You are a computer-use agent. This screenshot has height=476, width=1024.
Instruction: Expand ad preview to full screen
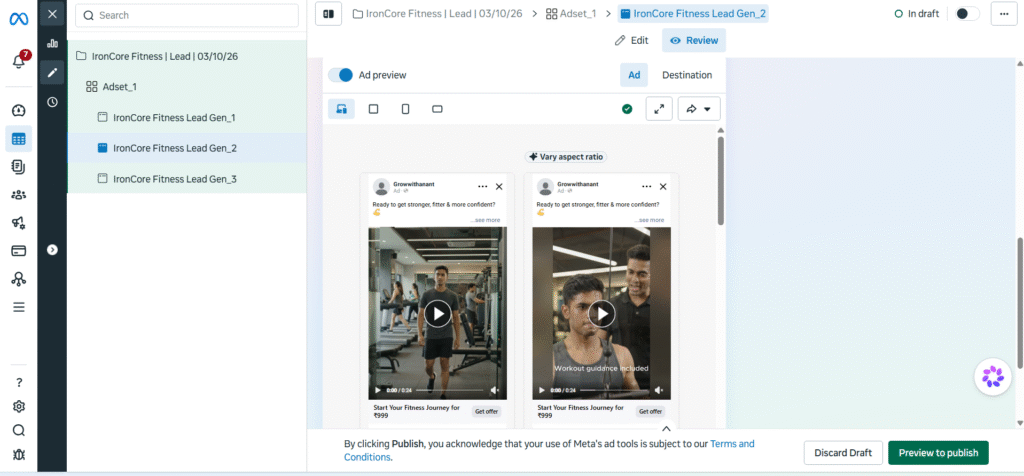659,109
